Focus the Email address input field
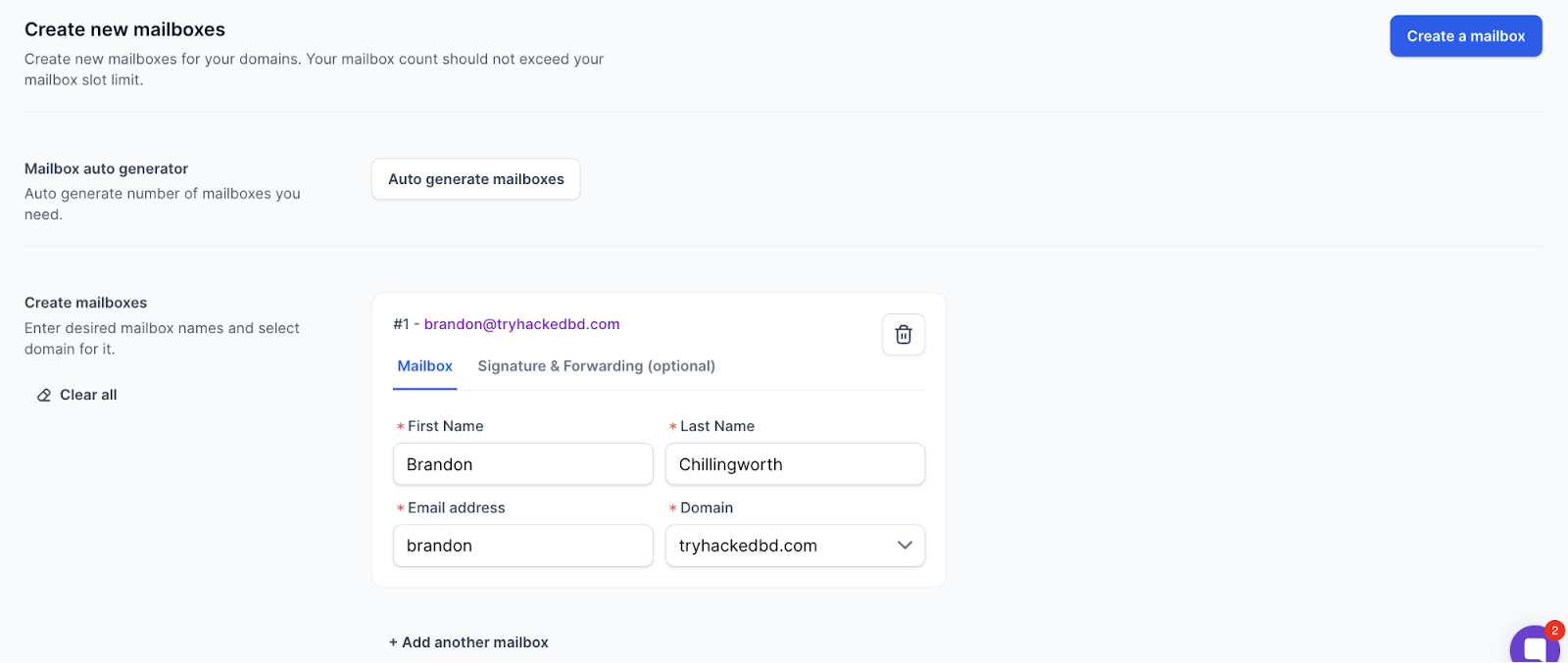 (x=522, y=545)
